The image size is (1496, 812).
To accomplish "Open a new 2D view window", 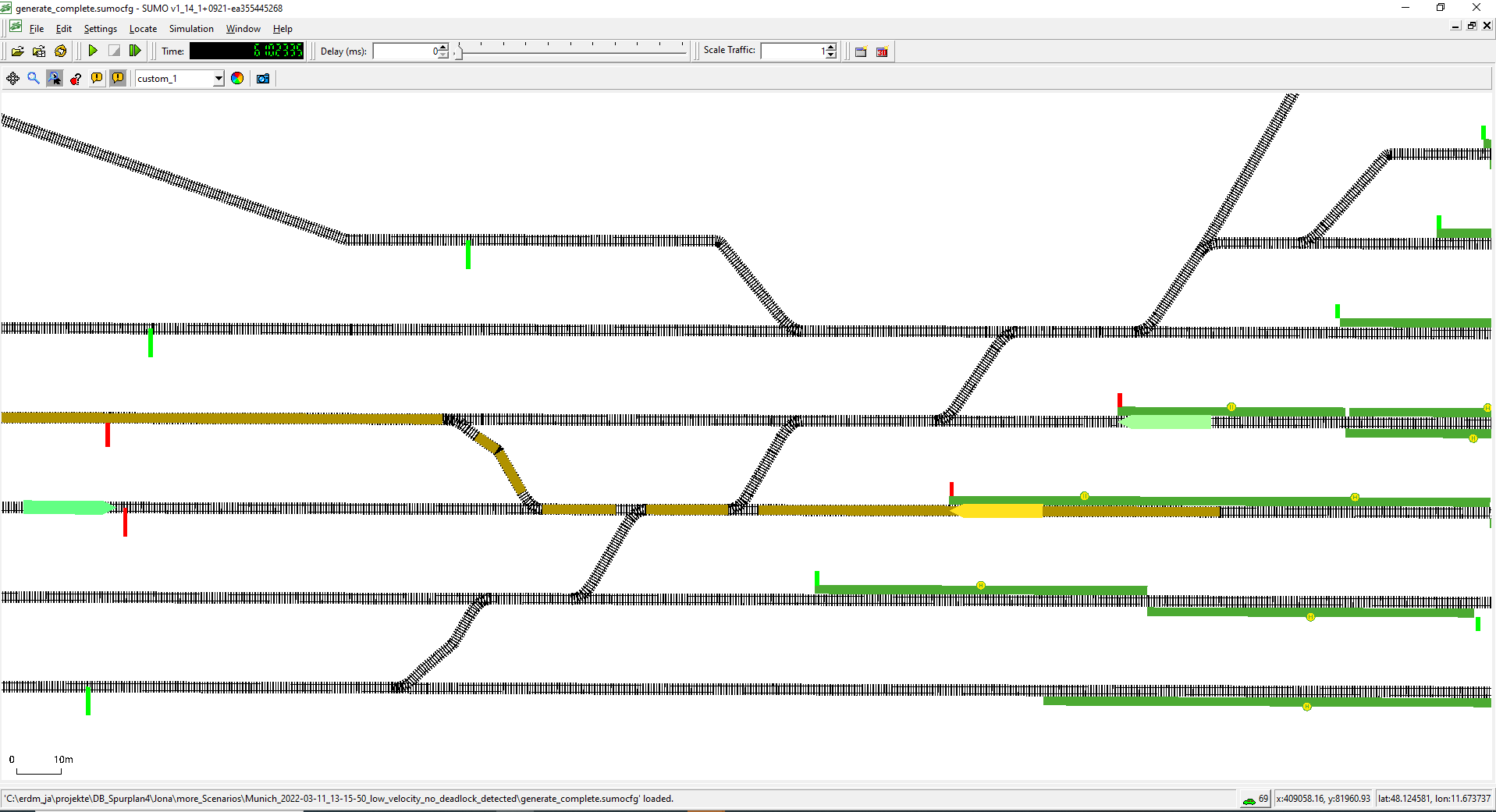I will 861,51.
